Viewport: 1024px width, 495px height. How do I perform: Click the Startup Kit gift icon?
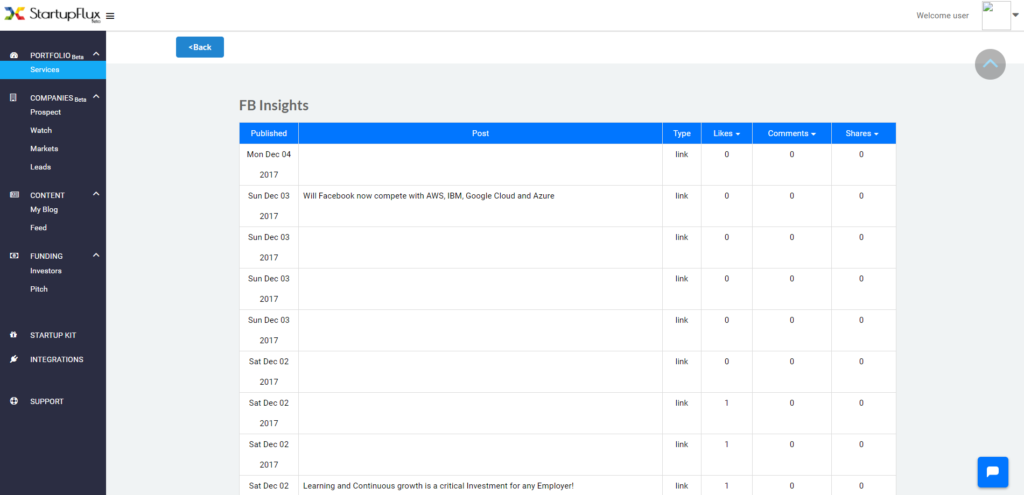(x=14, y=335)
